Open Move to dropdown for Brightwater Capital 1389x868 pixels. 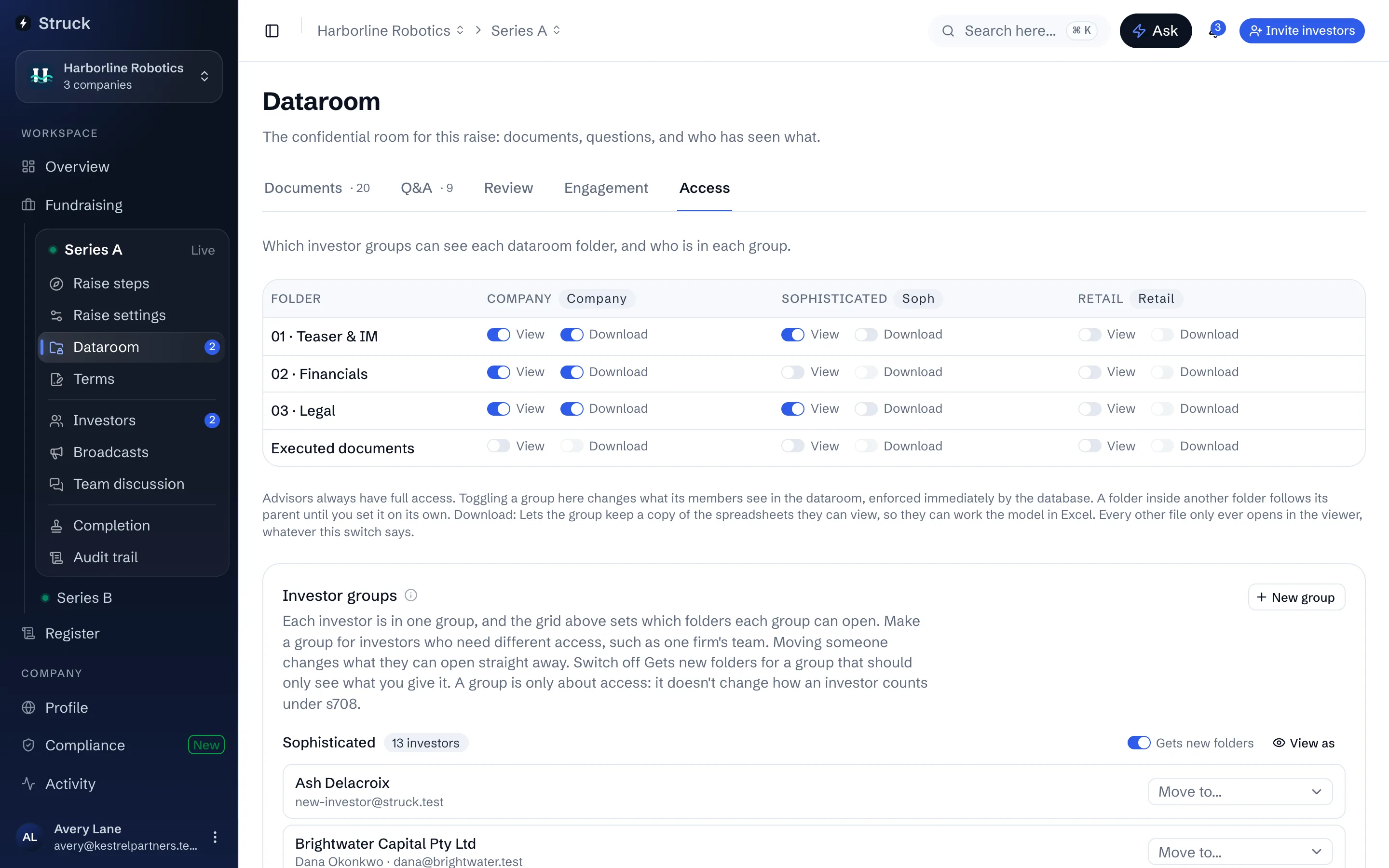(1240, 853)
